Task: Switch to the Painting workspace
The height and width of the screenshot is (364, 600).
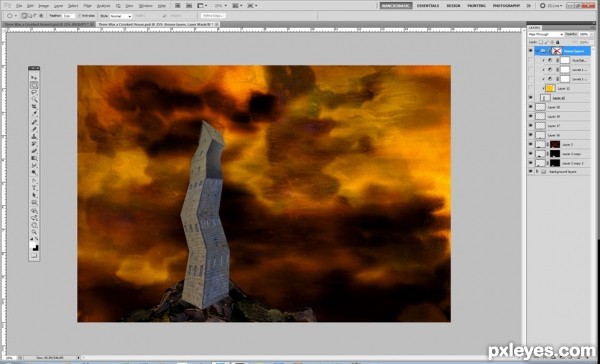Action: tap(476, 6)
